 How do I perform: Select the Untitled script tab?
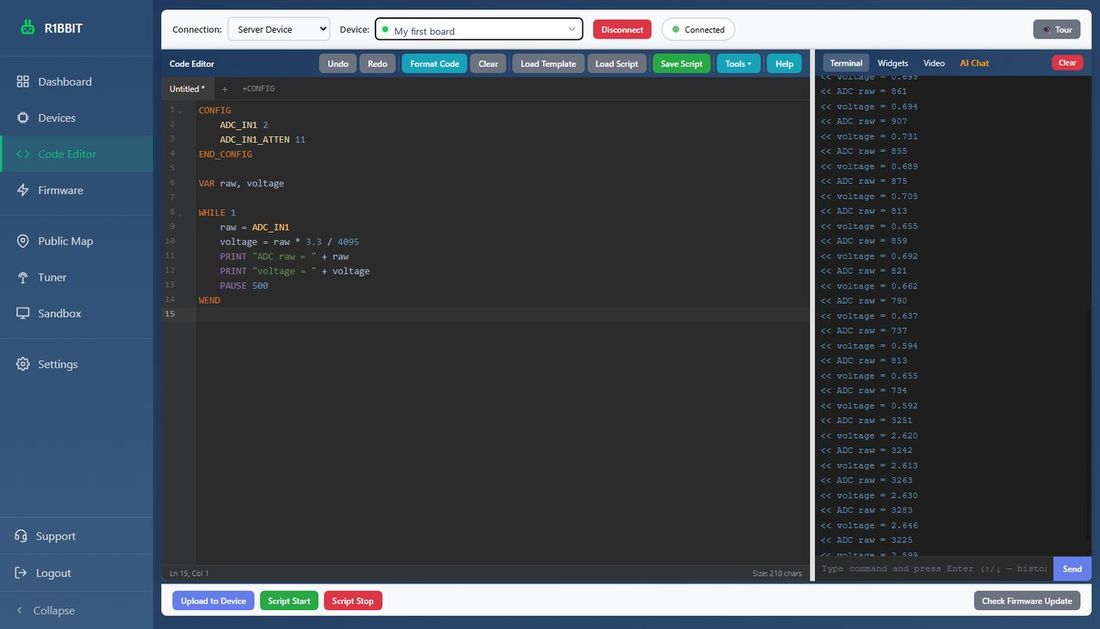point(187,89)
